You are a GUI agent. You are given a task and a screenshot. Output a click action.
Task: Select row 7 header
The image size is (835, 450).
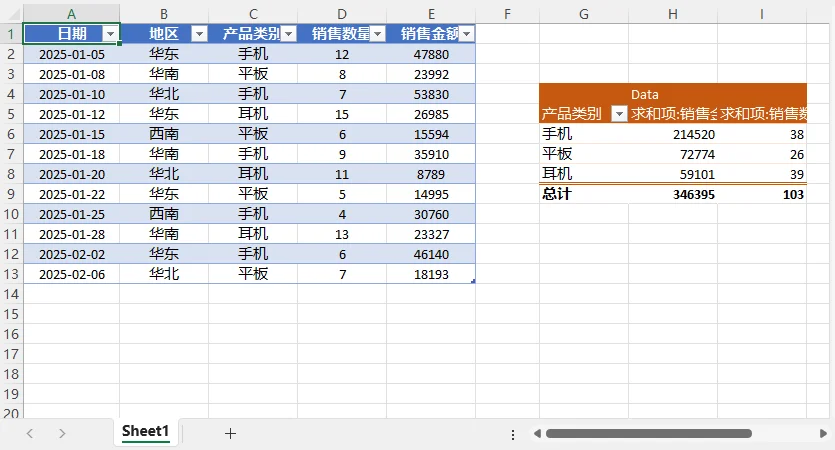11,154
